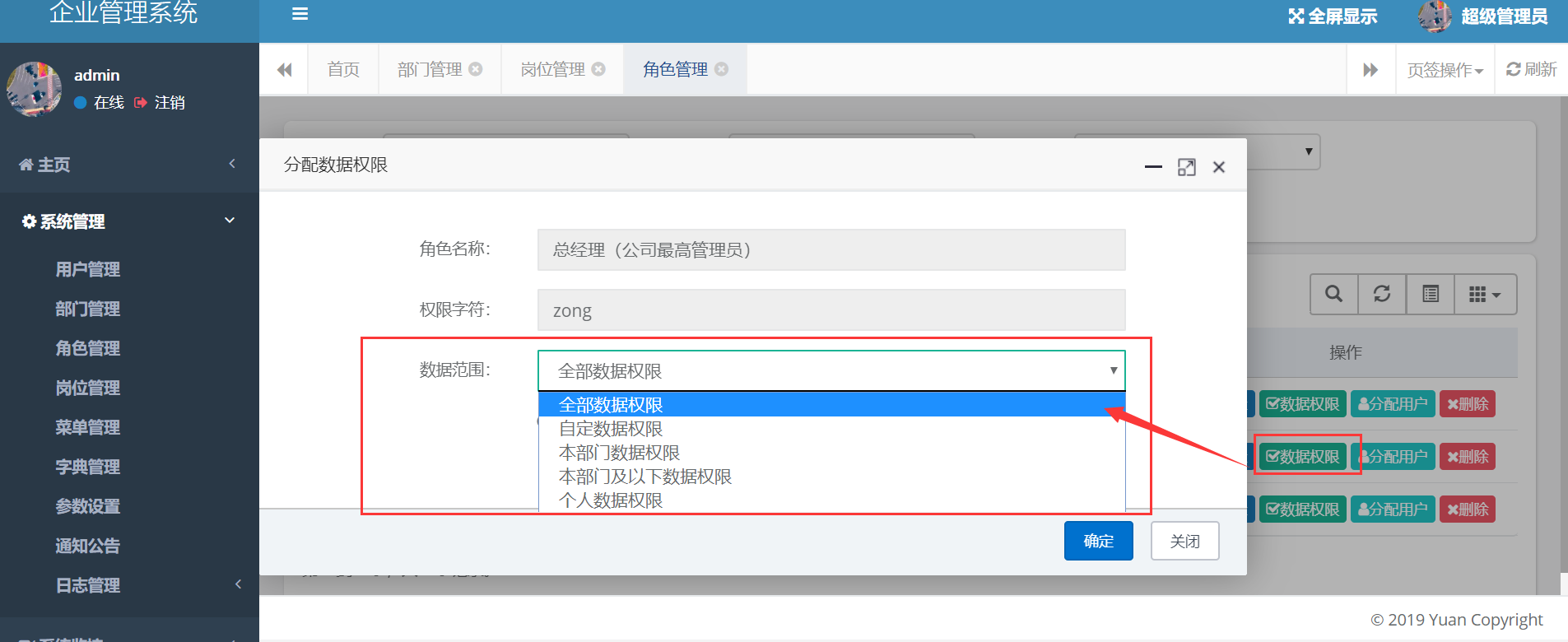Click the admin profile picture in sidebar
Image resolution: width=1568 pixels, height=642 pixels.
click(x=34, y=89)
